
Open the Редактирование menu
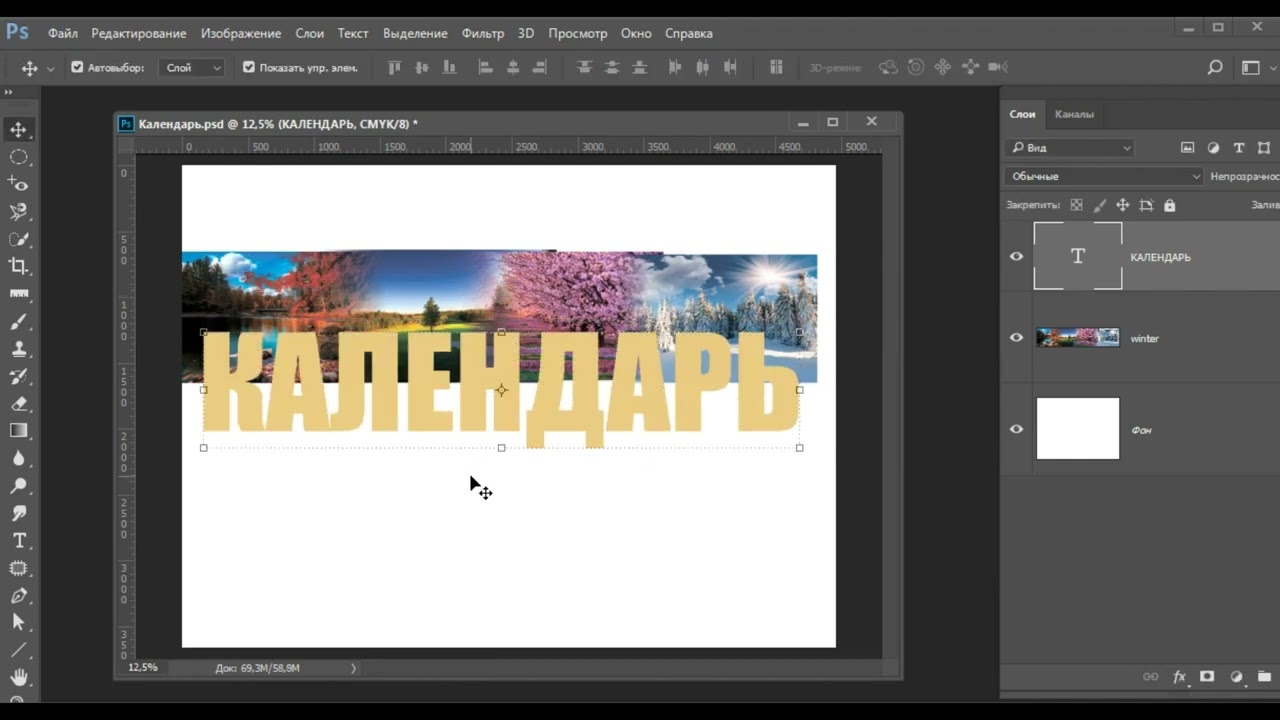pos(139,33)
